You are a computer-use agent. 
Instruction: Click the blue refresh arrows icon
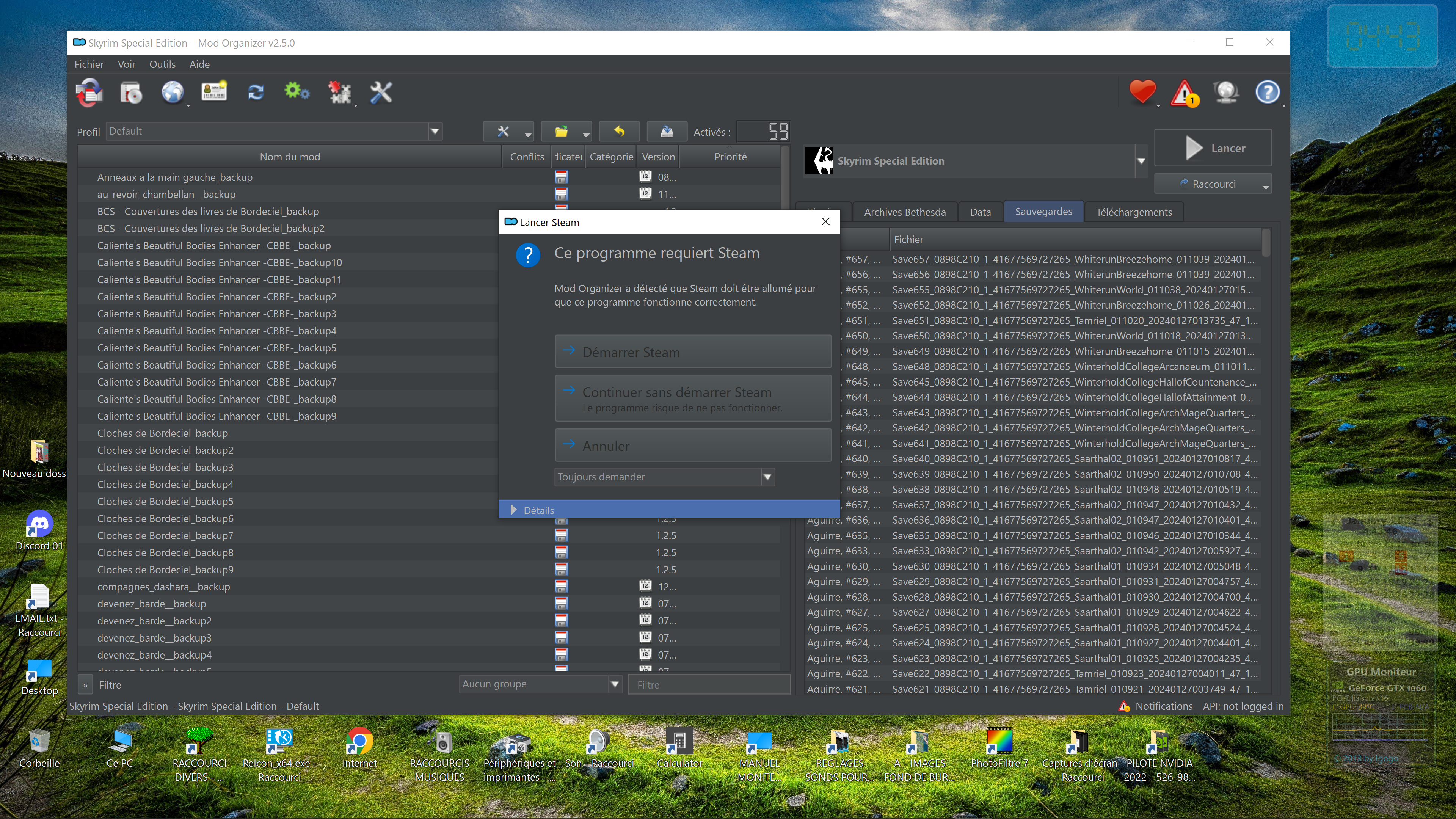pyautogui.click(x=256, y=92)
